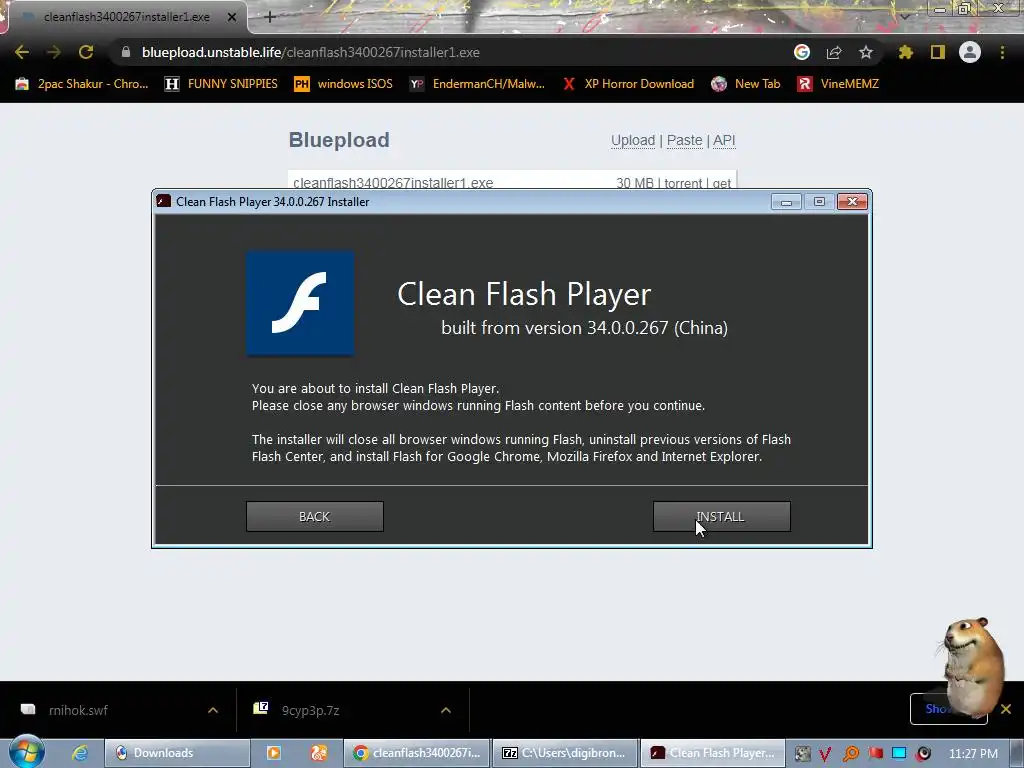Click the 11:27 PM clock
The width and height of the screenshot is (1024, 768).
click(x=973, y=754)
